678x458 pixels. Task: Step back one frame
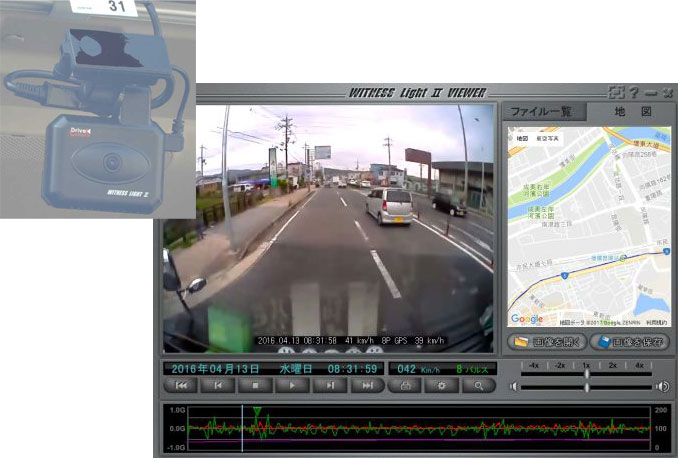[x=218, y=385]
